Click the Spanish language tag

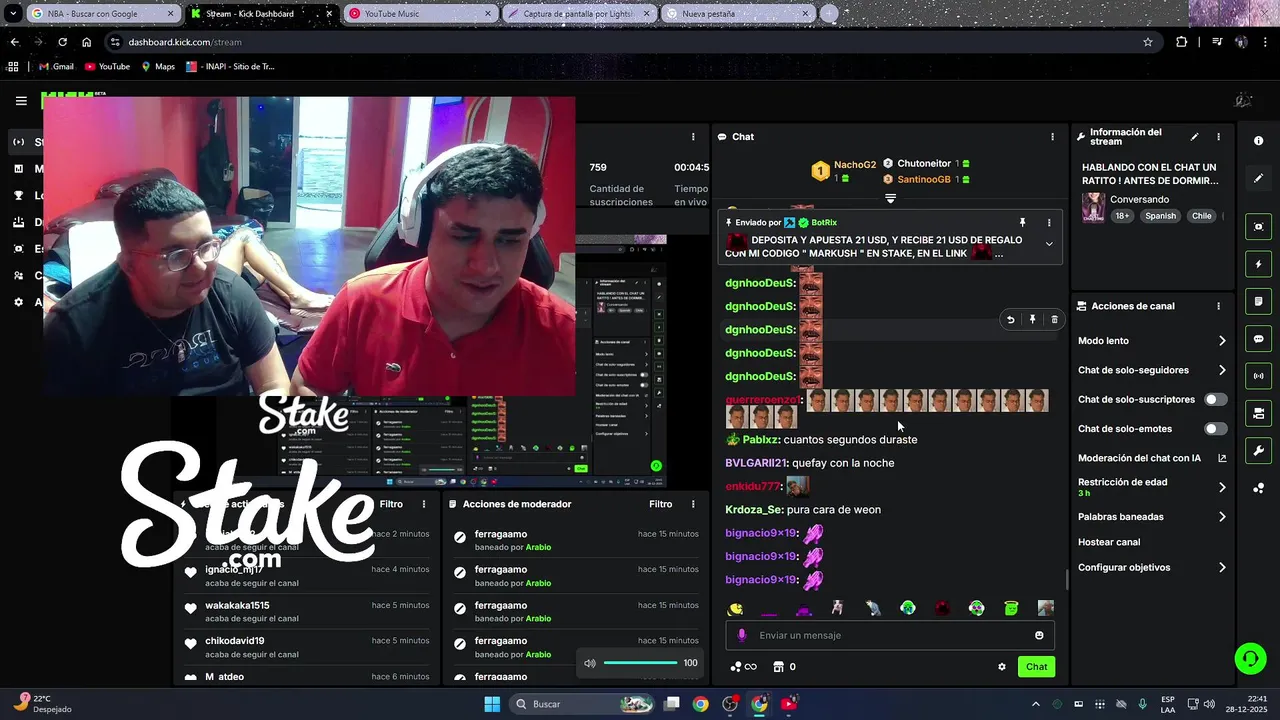pyautogui.click(x=1161, y=216)
